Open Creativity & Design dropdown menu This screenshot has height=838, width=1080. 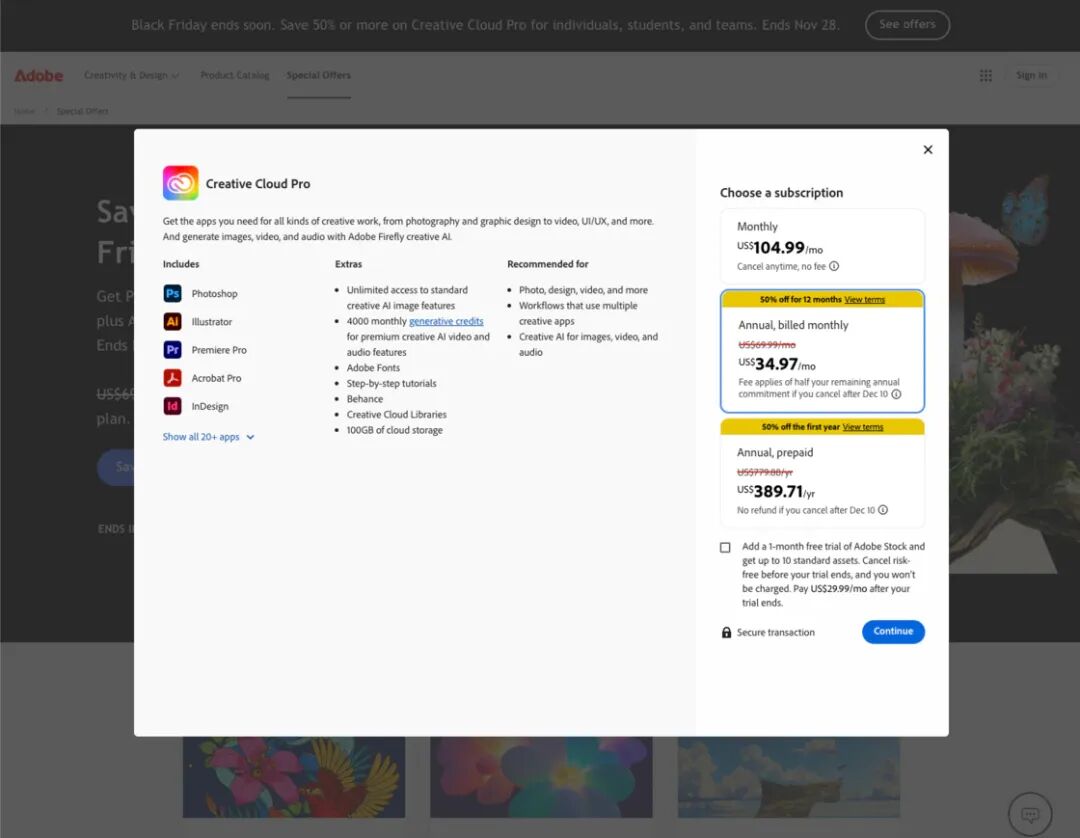[132, 75]
